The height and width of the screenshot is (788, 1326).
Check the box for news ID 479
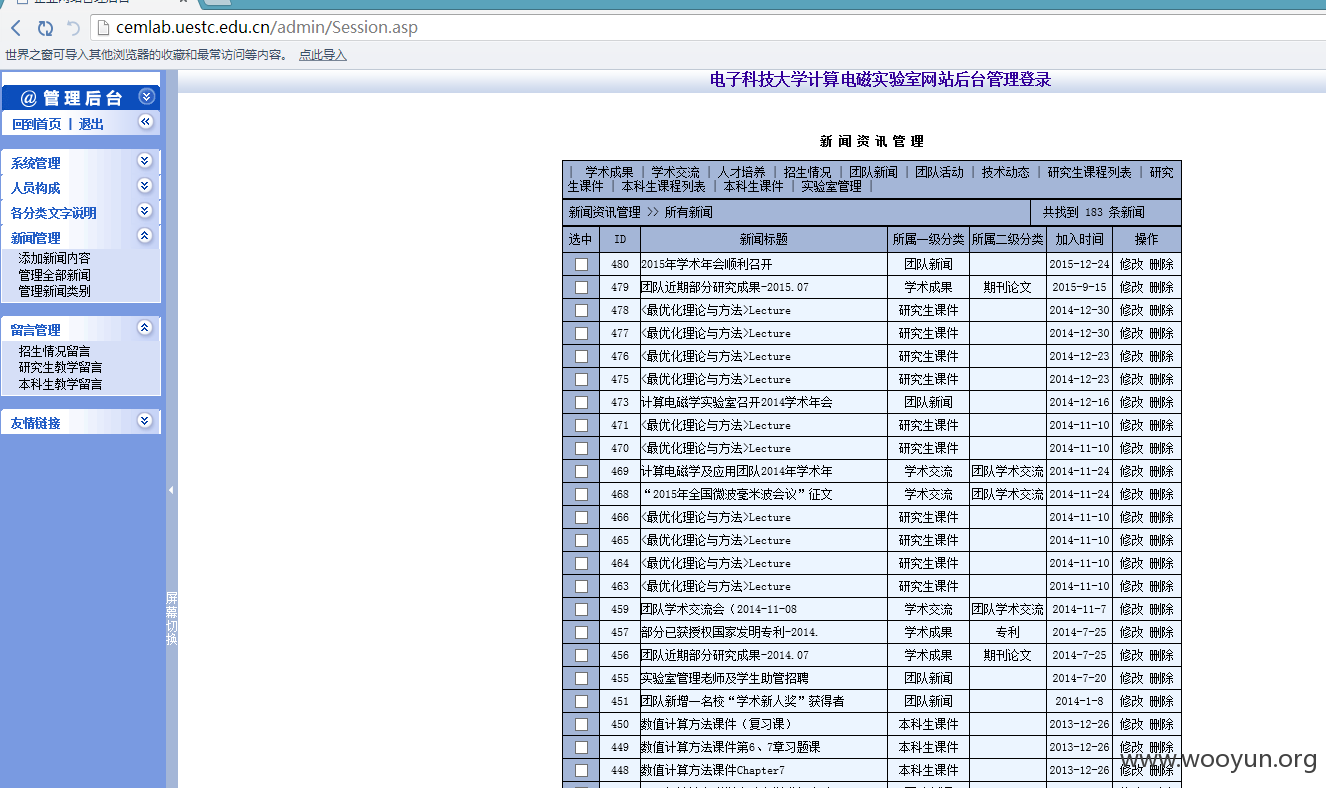point(581,287)
